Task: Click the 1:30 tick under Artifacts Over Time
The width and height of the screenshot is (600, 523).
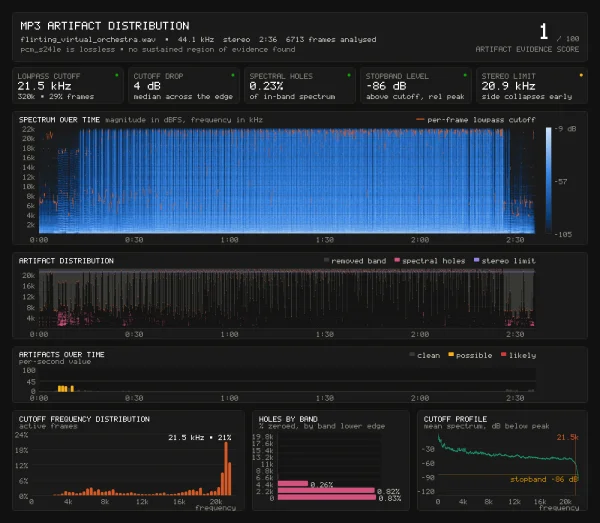Action: point(324,398)
